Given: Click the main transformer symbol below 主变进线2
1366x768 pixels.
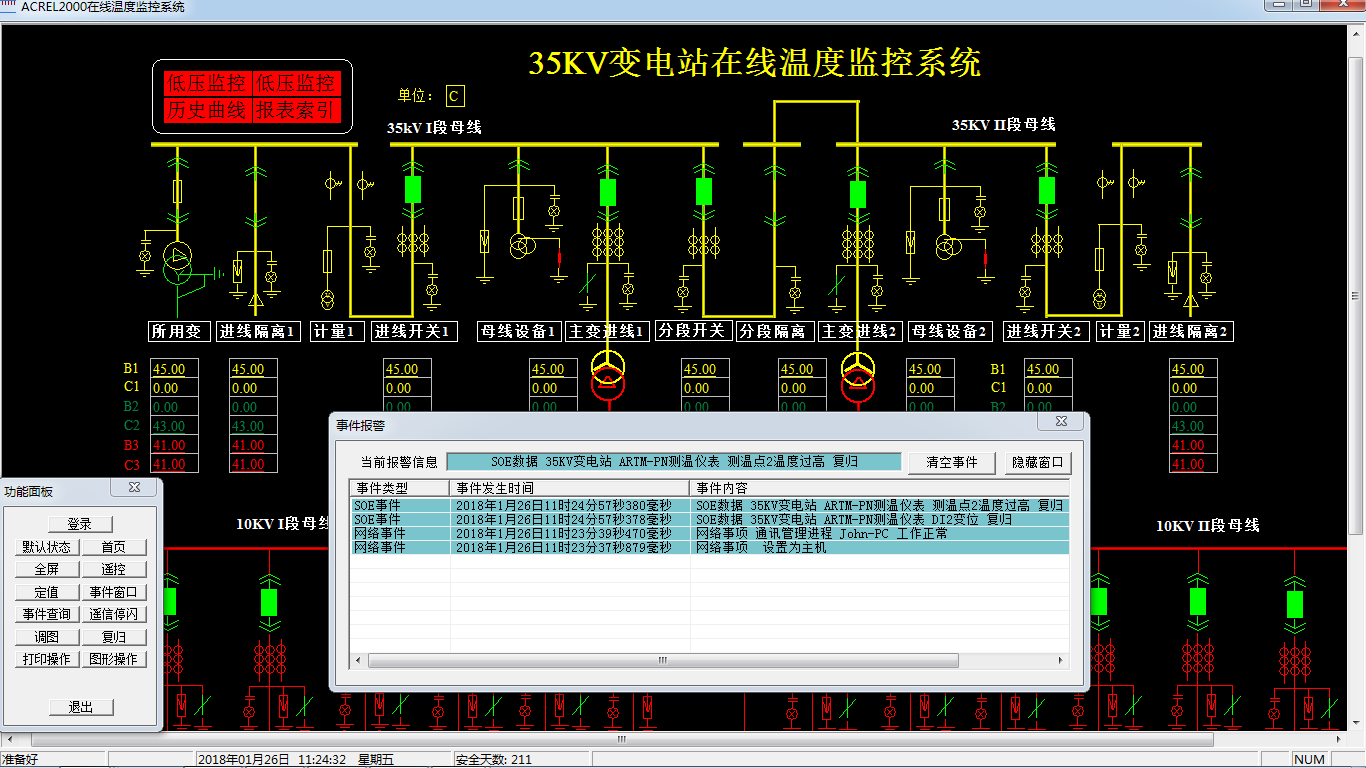Looking at the screenshot, I should point(857,371).
